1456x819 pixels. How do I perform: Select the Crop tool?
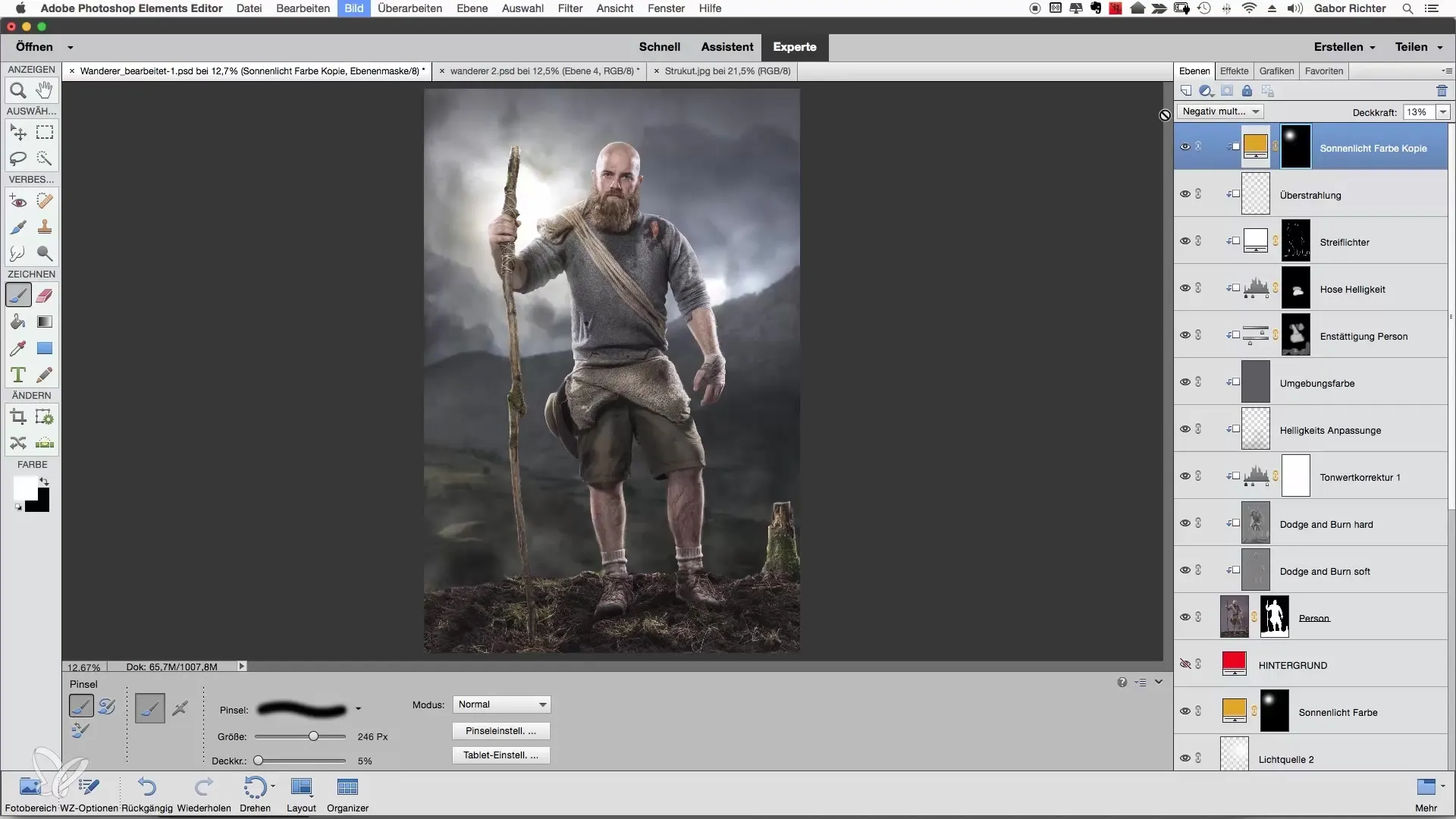(x=18, y=417)
